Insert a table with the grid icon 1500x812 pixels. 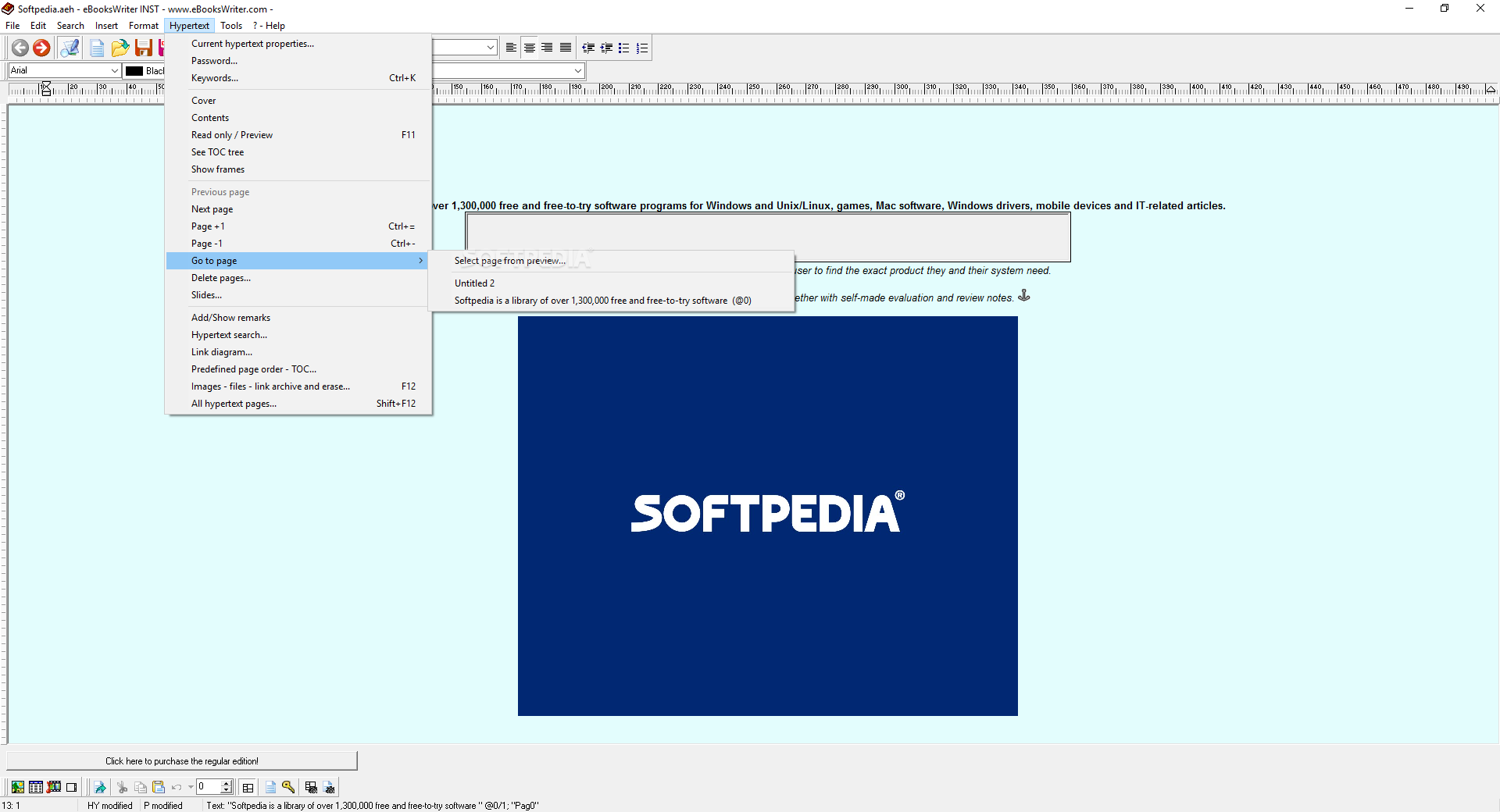pos(36,787)
